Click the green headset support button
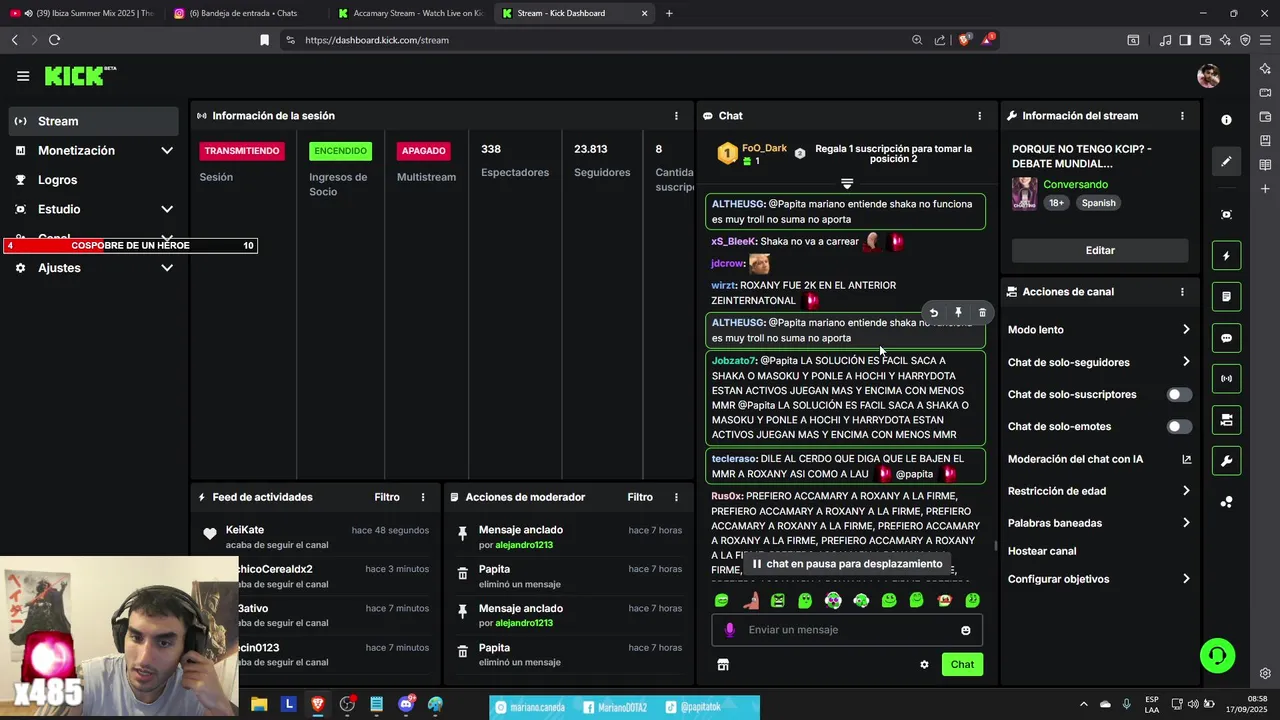The width and height of the screenshot is (1280, 720). tap(1217, 656)
